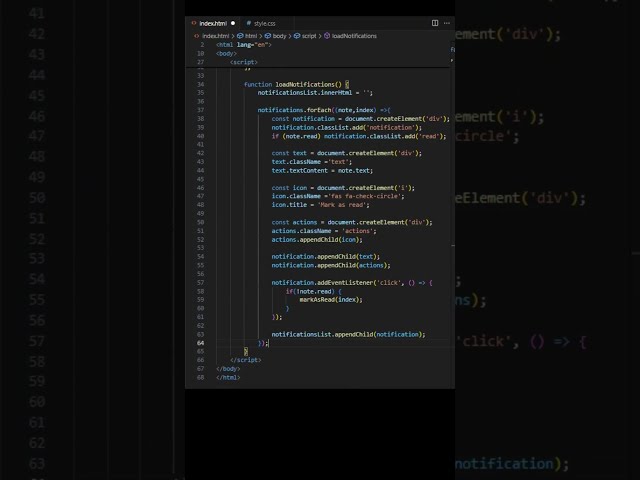Screen dimensions: 640x480
Task: Click the 'if (note.read)' classList line
Action: [359, 136]
